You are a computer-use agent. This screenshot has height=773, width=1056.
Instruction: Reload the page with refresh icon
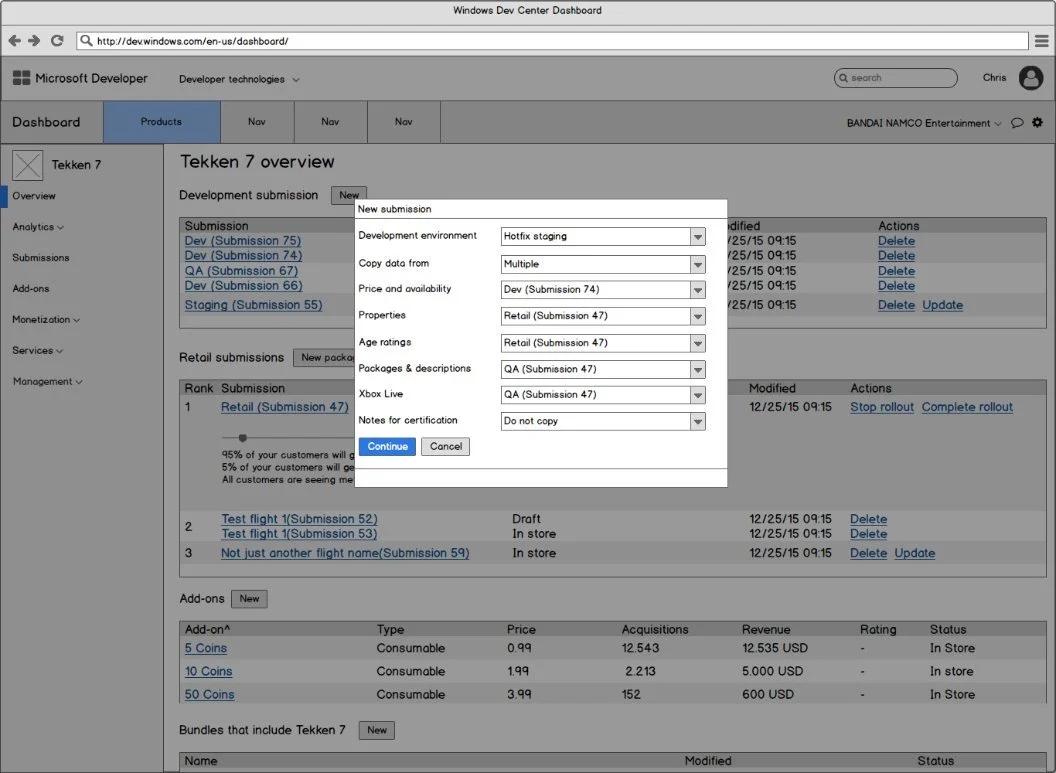click(x=57, y=41)
